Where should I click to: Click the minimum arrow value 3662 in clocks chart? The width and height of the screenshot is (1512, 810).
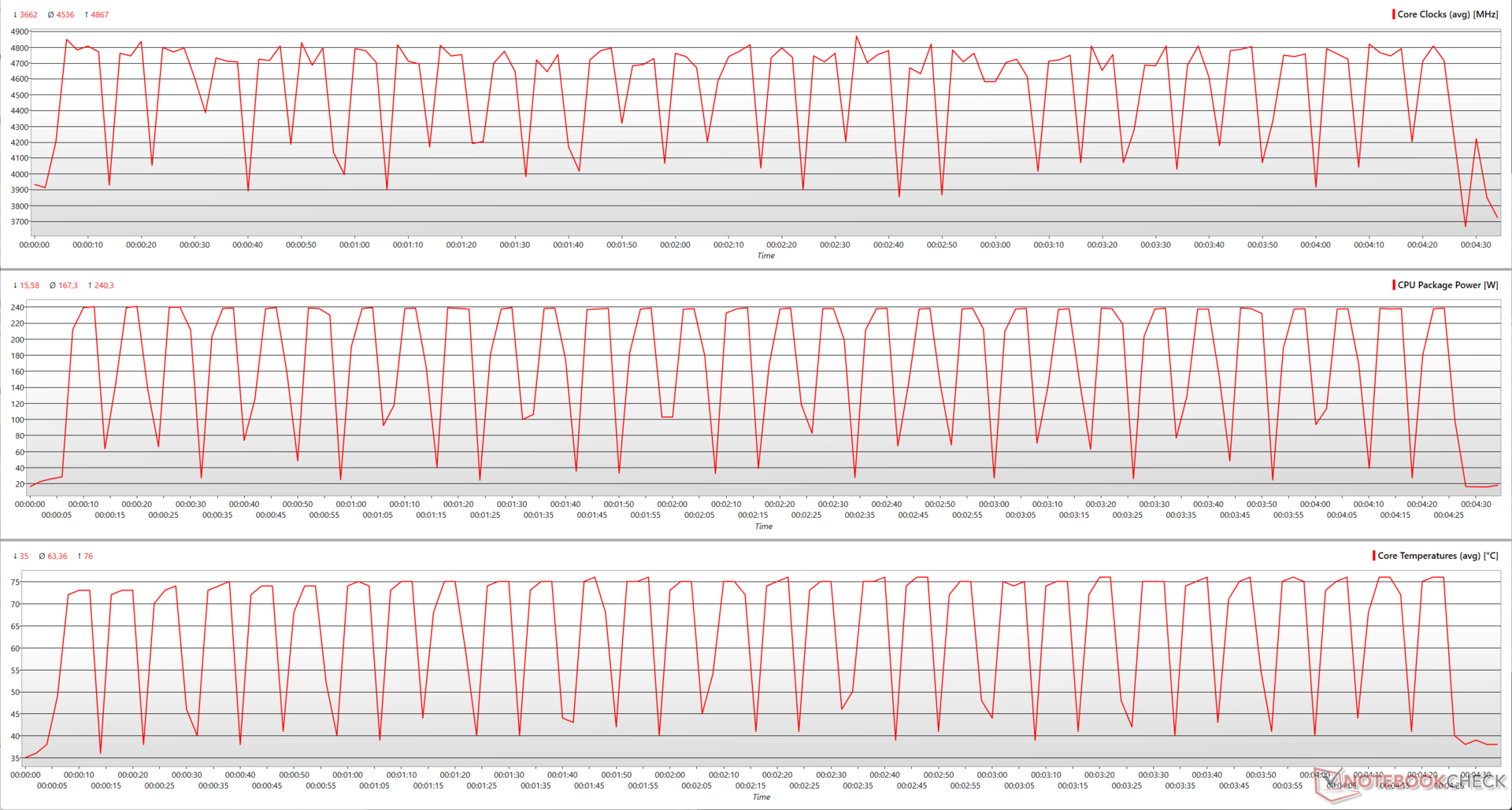(x=28, y=15)
